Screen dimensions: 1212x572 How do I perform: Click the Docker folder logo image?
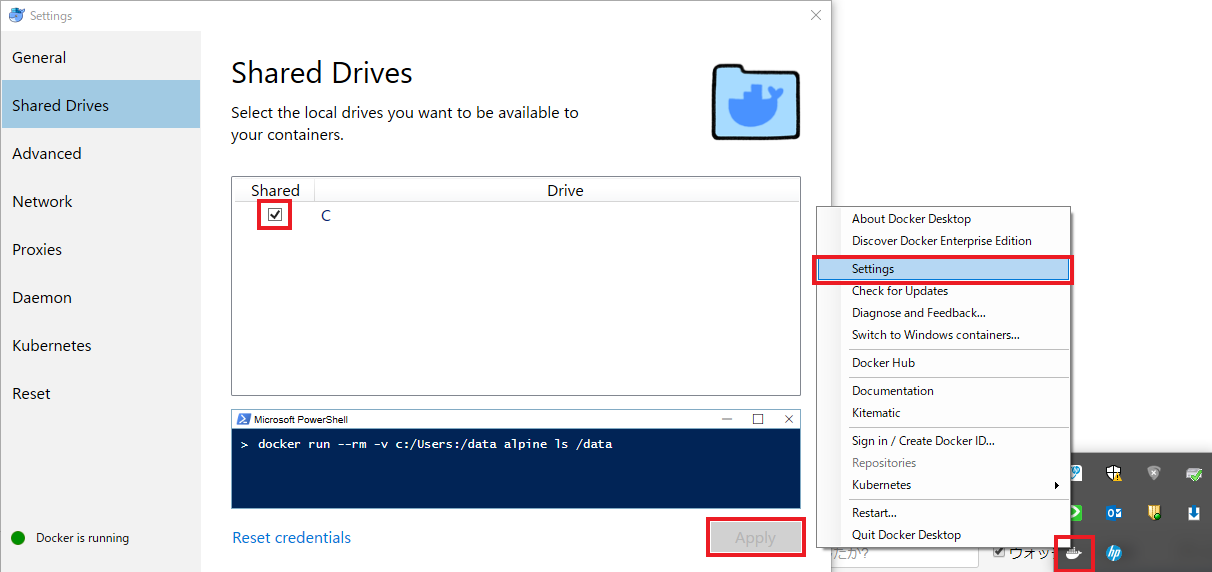click(755, 102)
